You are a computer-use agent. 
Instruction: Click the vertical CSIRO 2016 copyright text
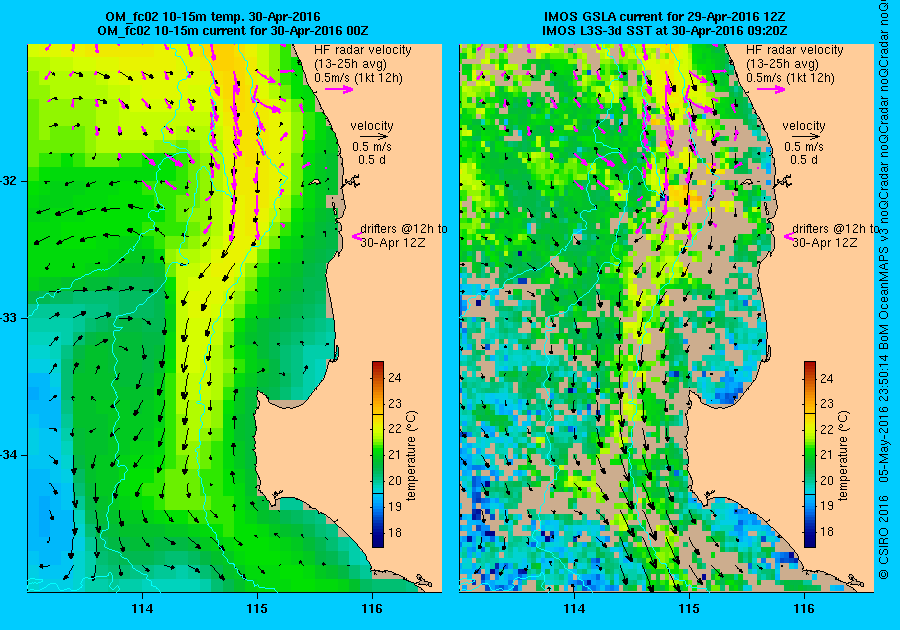tap(885, 289)
